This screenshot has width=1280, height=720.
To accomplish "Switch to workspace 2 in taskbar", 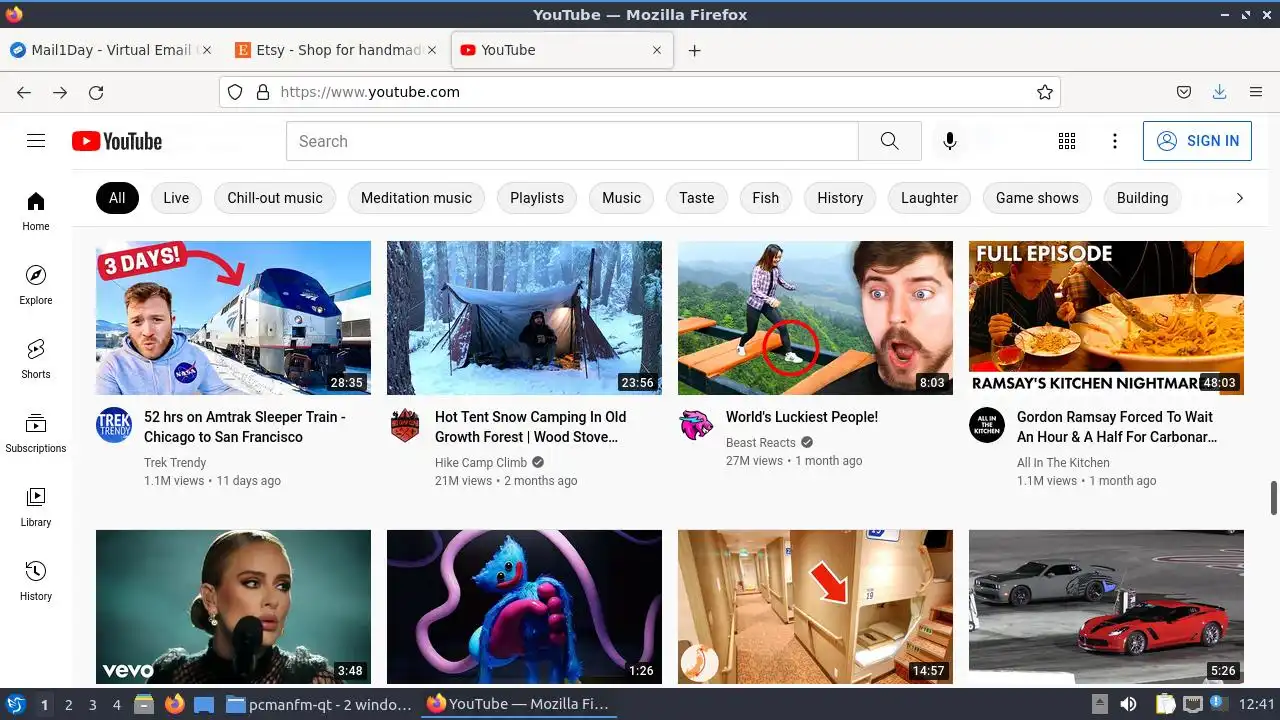I will pyautogui.click(x=68, y=705).
